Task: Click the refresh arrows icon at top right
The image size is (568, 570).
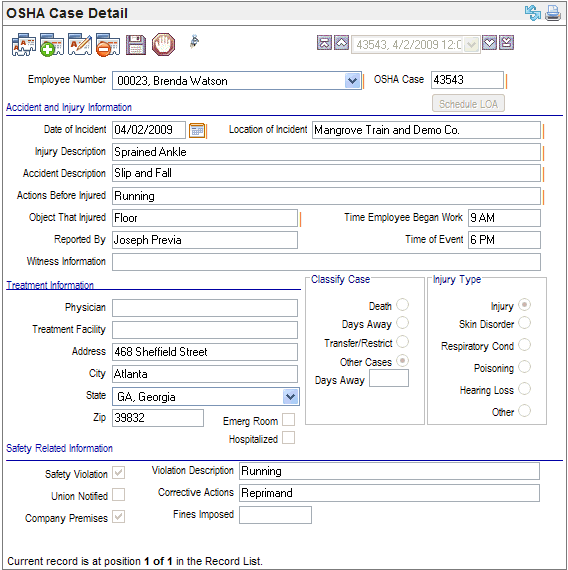Action: click(x=532, y=13)
